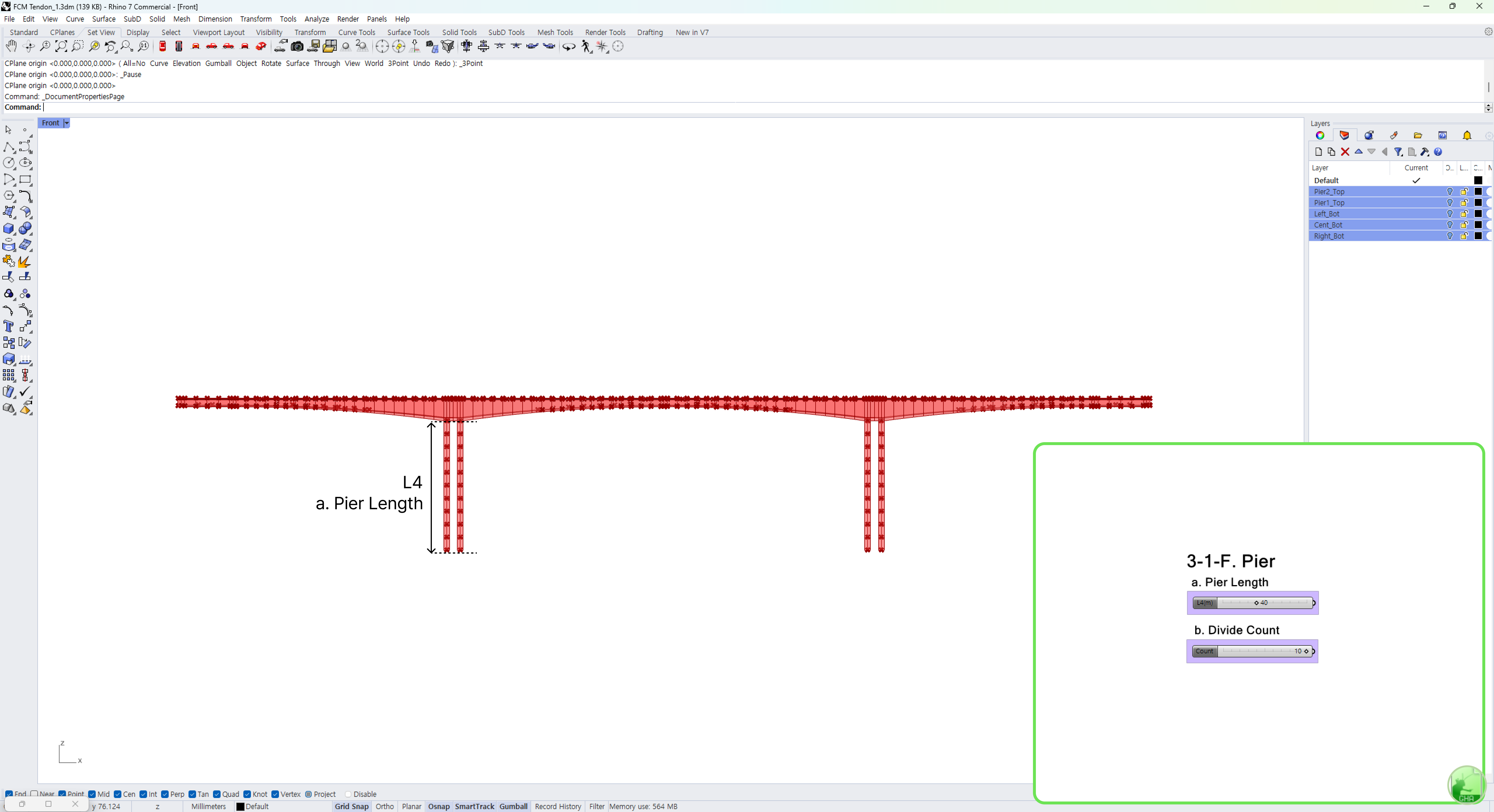Click the blue Layers panel Help icon
Viewport: 1494px width, 812px height.
pyautogui.click(x=1438, y=152)
